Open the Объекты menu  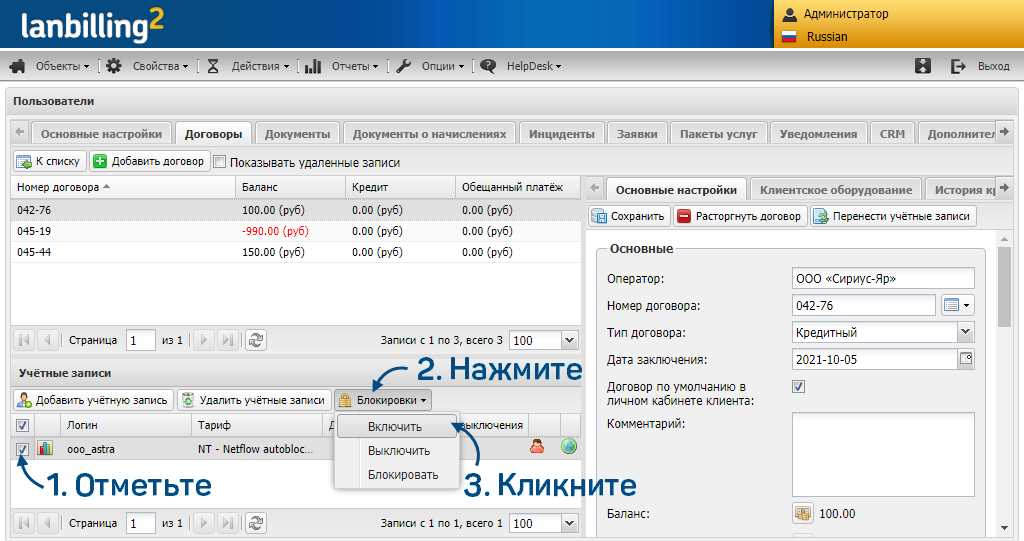pyautogui.click(x=62, y=66)
